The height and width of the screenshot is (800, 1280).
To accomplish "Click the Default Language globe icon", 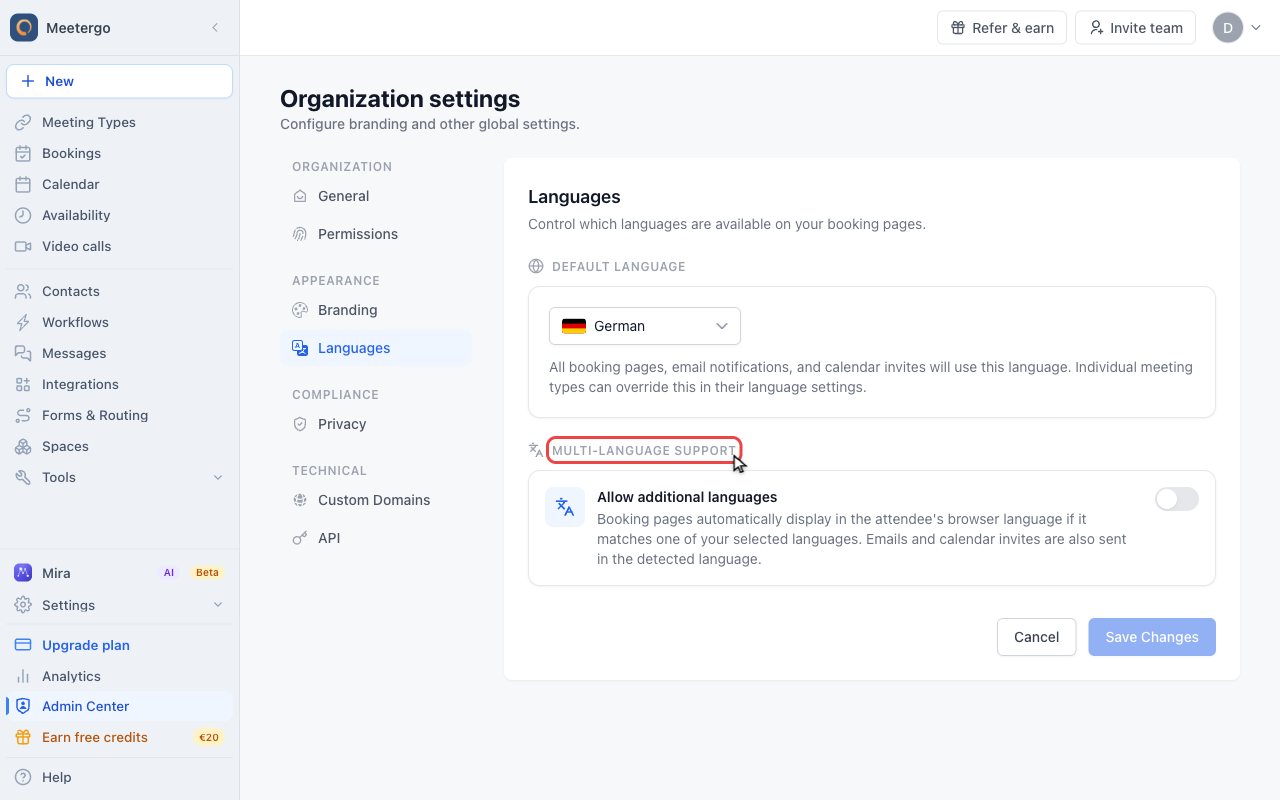I will click(x=536, y=266).
